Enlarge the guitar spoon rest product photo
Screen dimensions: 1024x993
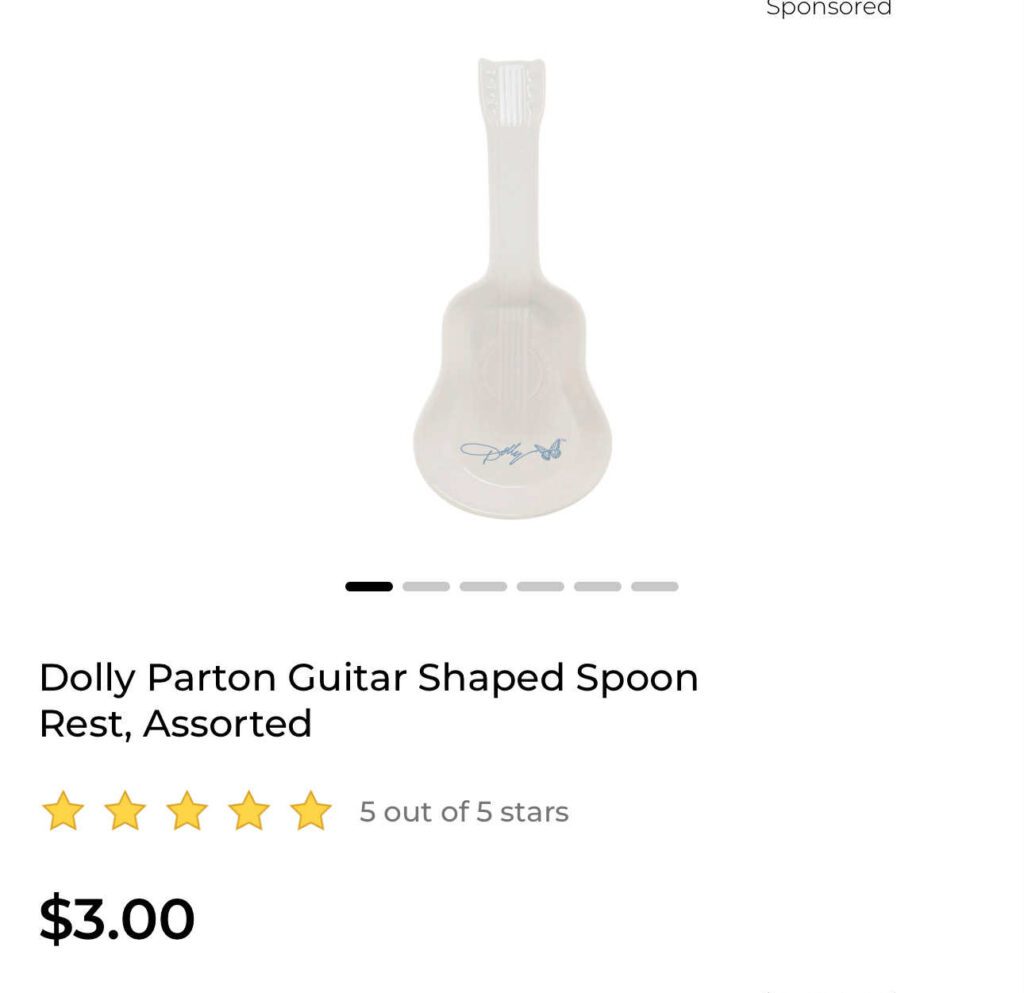point(512,300)
